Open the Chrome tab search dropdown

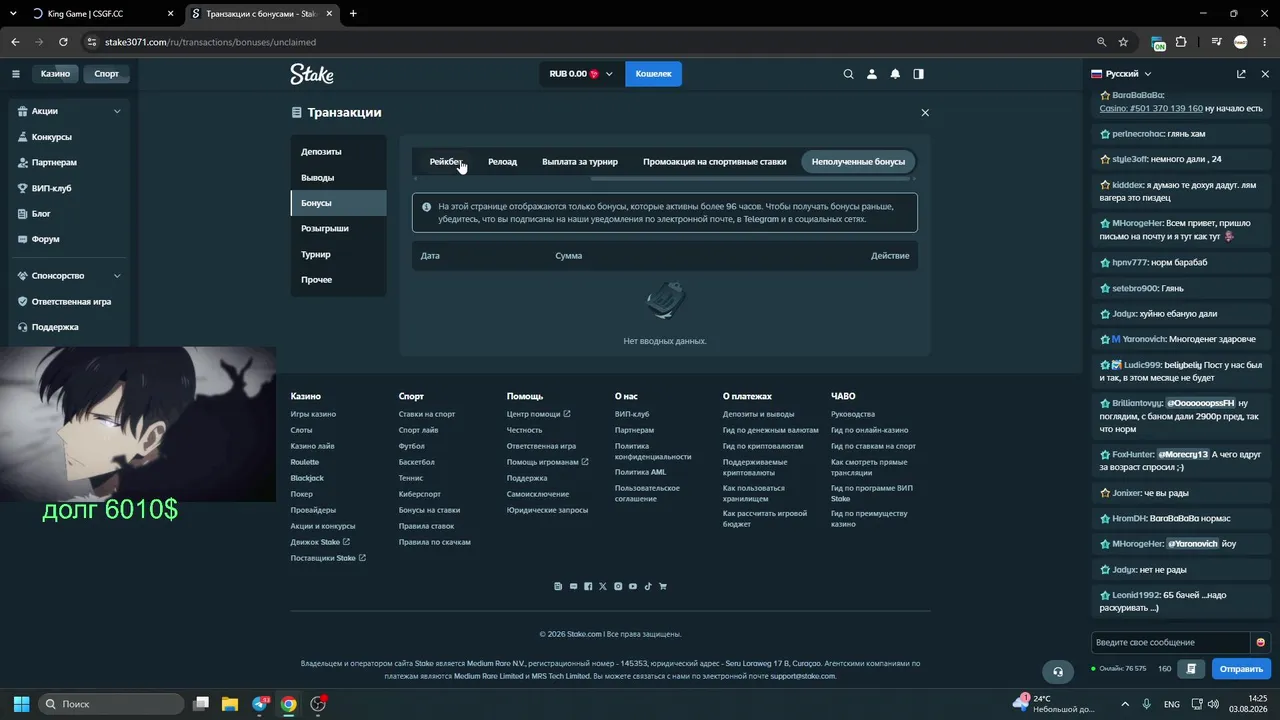(14, 14)
